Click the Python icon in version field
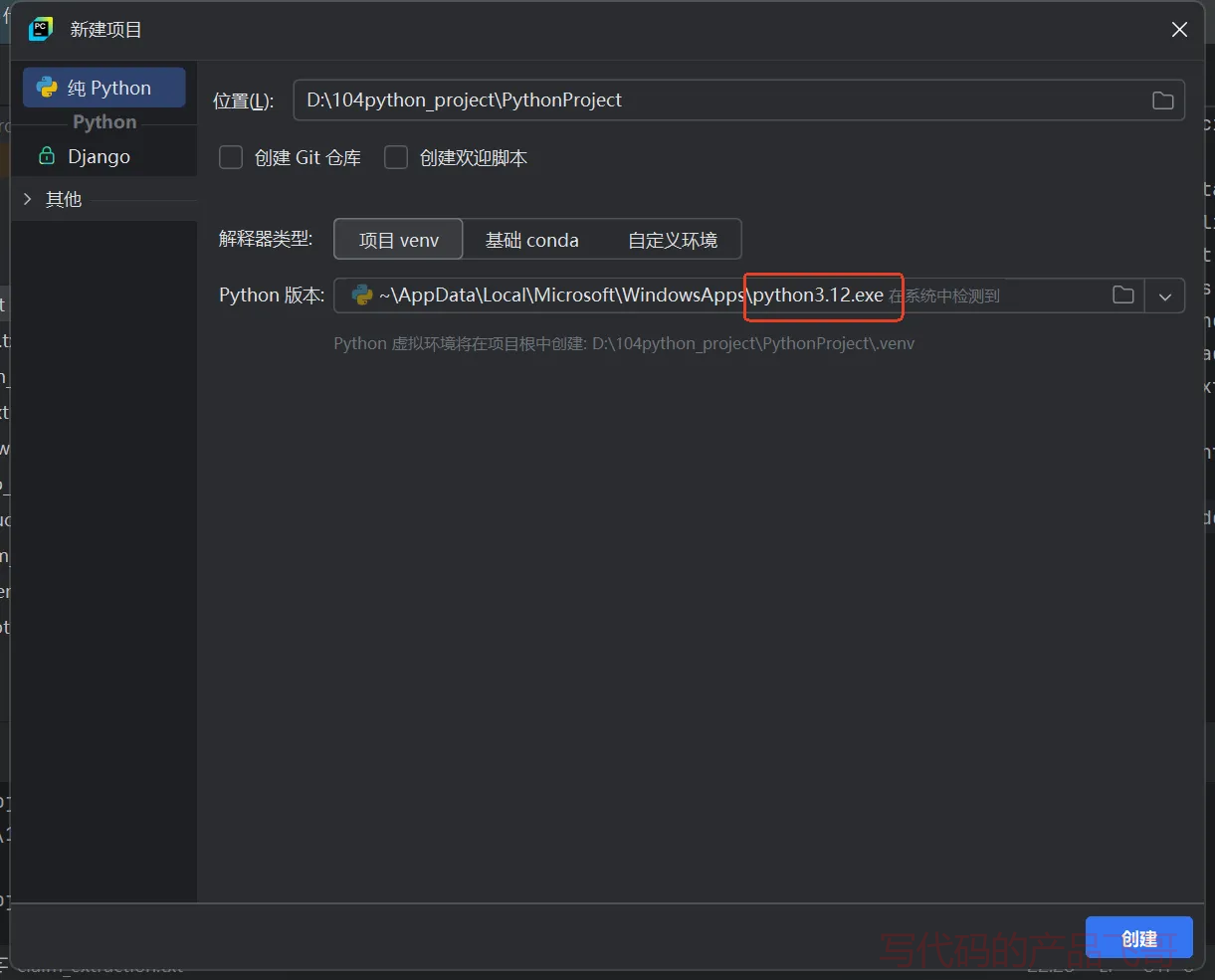 362,294
